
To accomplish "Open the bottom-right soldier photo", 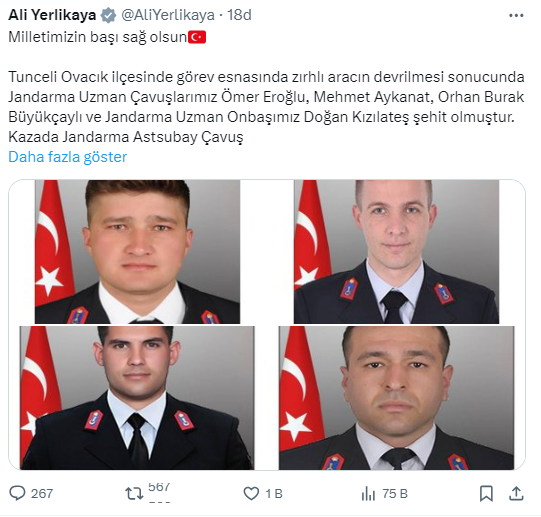I will pos(396,398).
